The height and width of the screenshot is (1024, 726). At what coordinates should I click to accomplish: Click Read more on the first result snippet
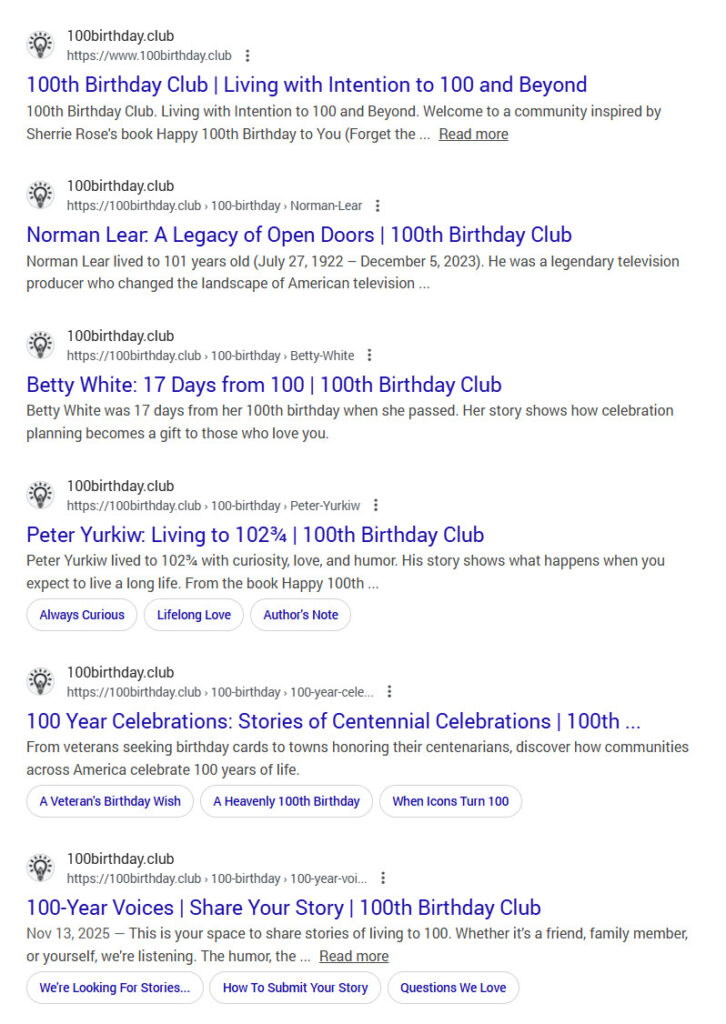coord(474,134)
